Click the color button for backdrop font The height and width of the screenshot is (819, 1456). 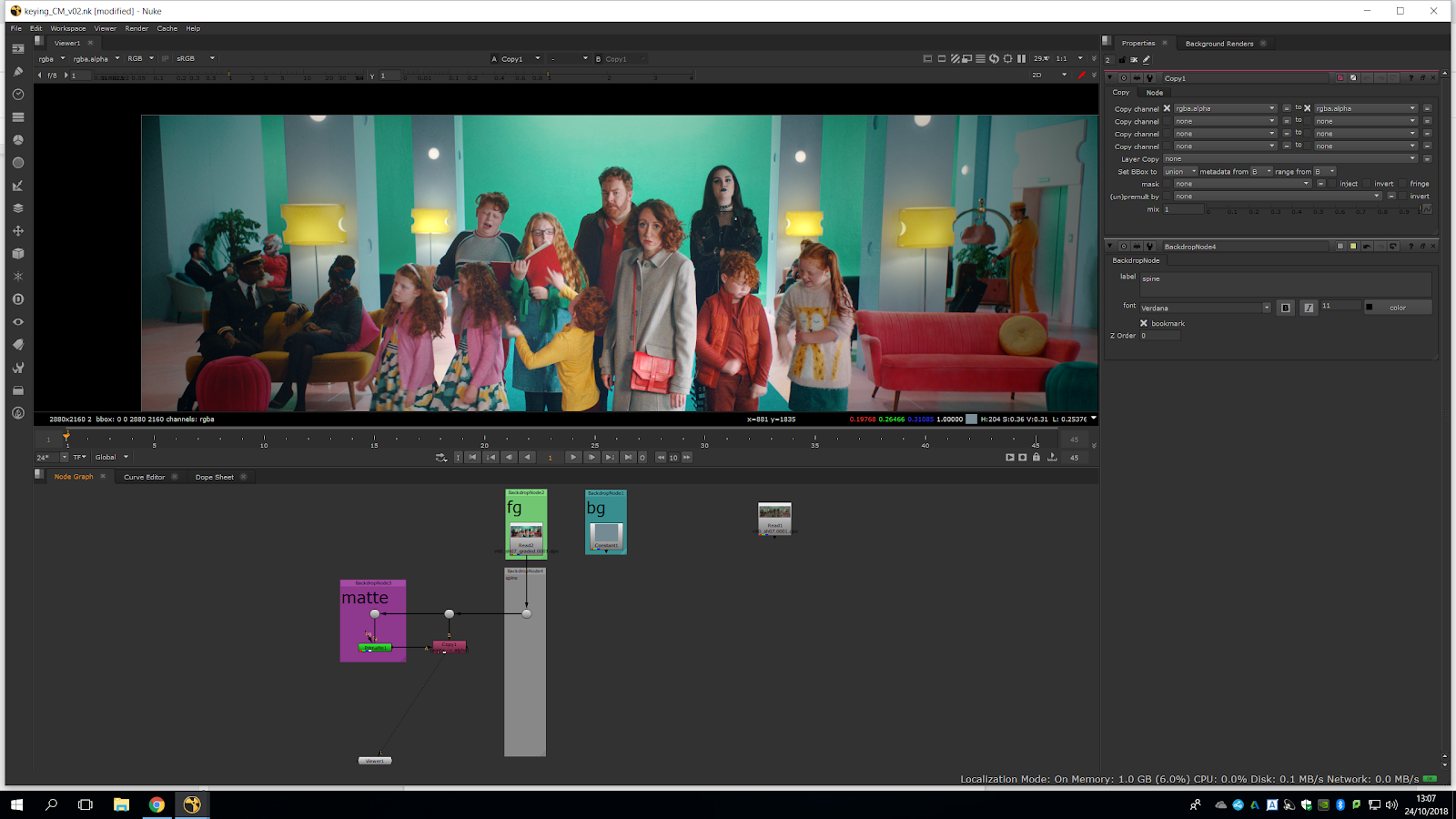(x=1398, y=308)
